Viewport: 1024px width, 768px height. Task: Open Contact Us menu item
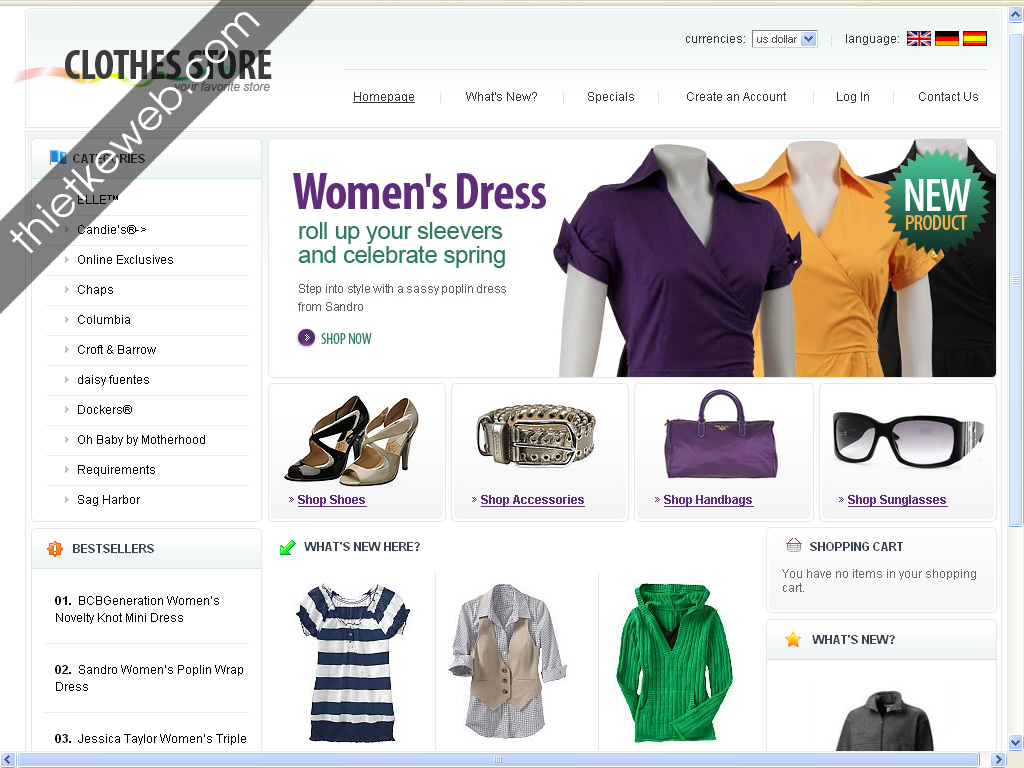[x=948, y=97]
